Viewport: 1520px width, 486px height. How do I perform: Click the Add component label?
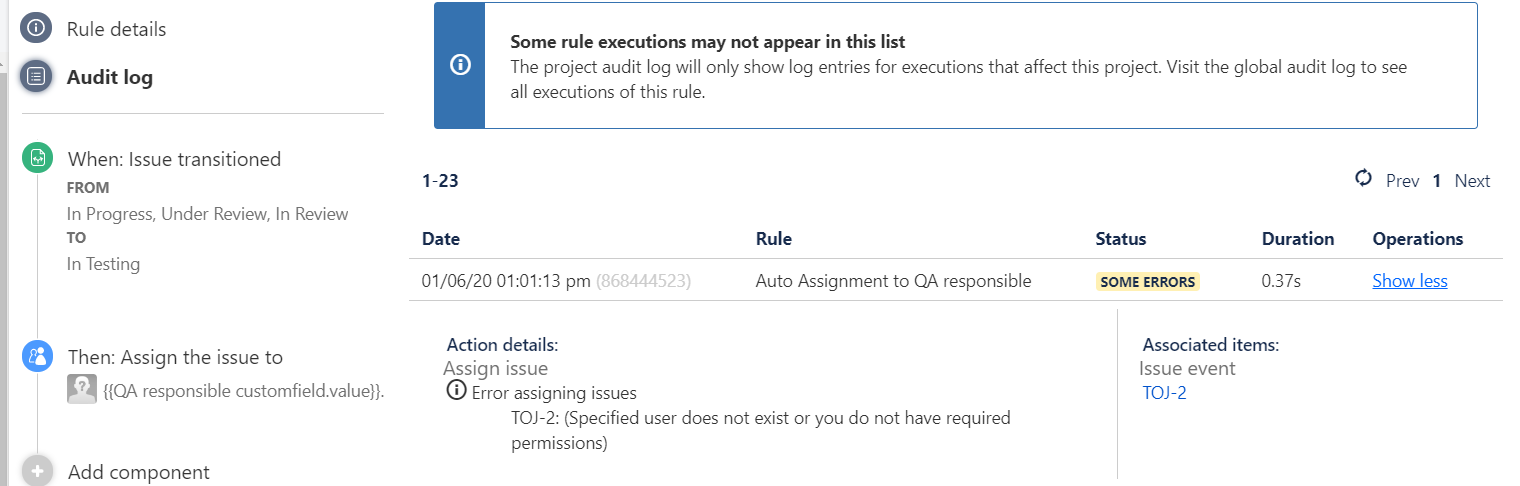[x=139, y=472]
